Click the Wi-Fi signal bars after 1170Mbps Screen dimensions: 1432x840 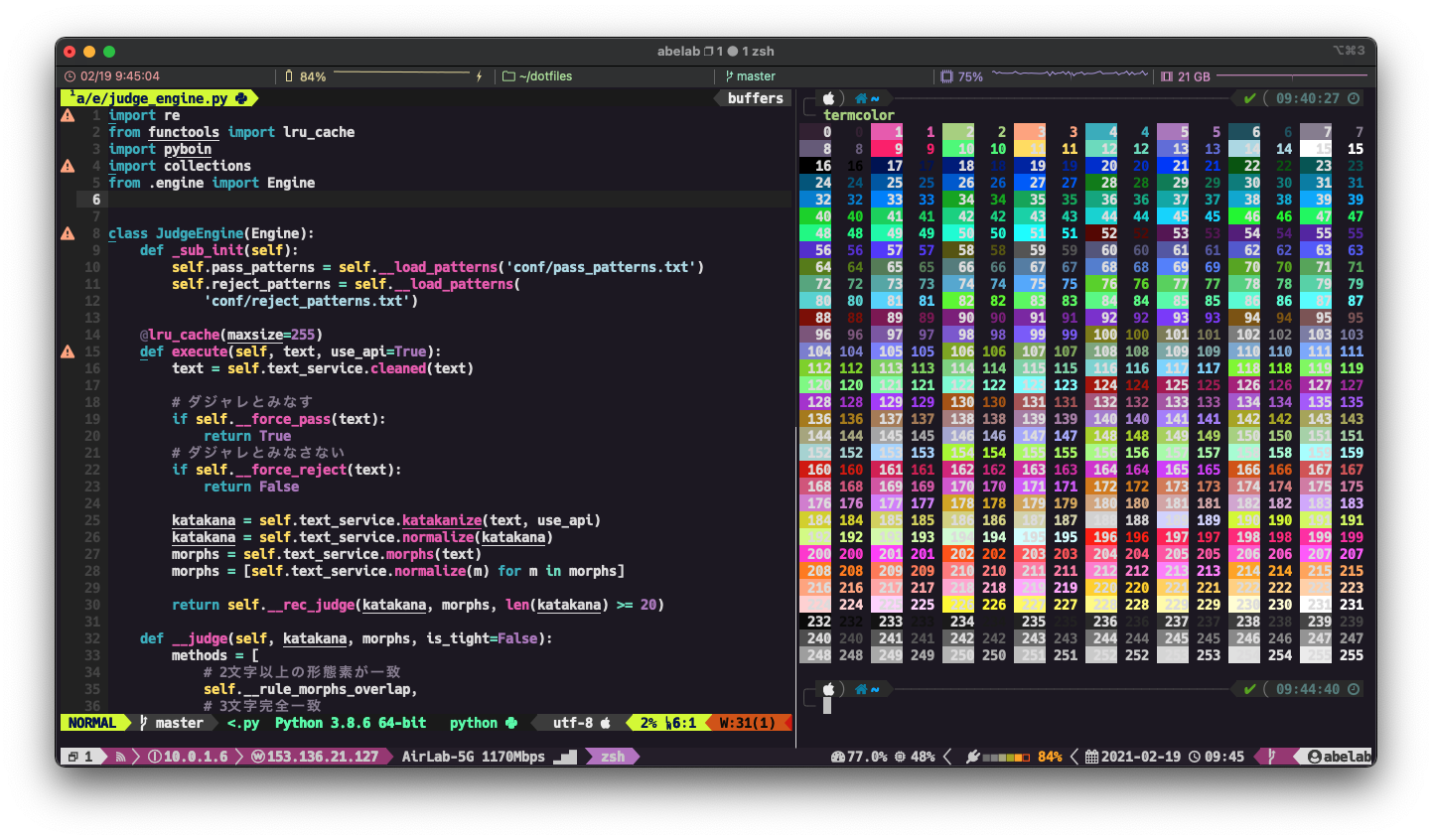tap(564, 757)
